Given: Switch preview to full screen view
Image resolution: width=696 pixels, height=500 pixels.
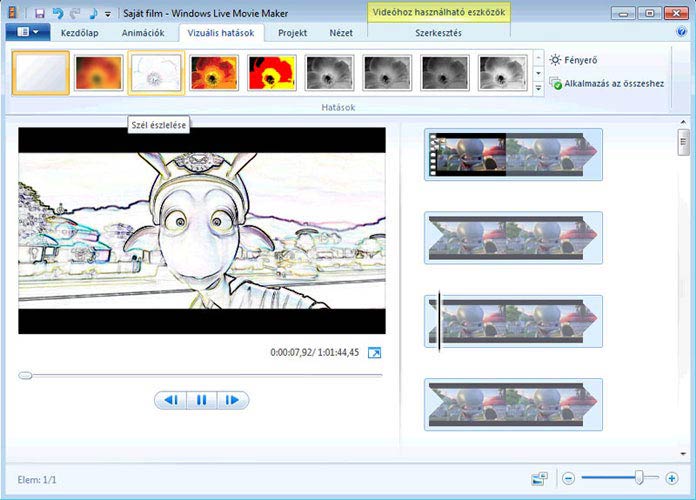Looking at the screenshot, I should coord(374,353).
